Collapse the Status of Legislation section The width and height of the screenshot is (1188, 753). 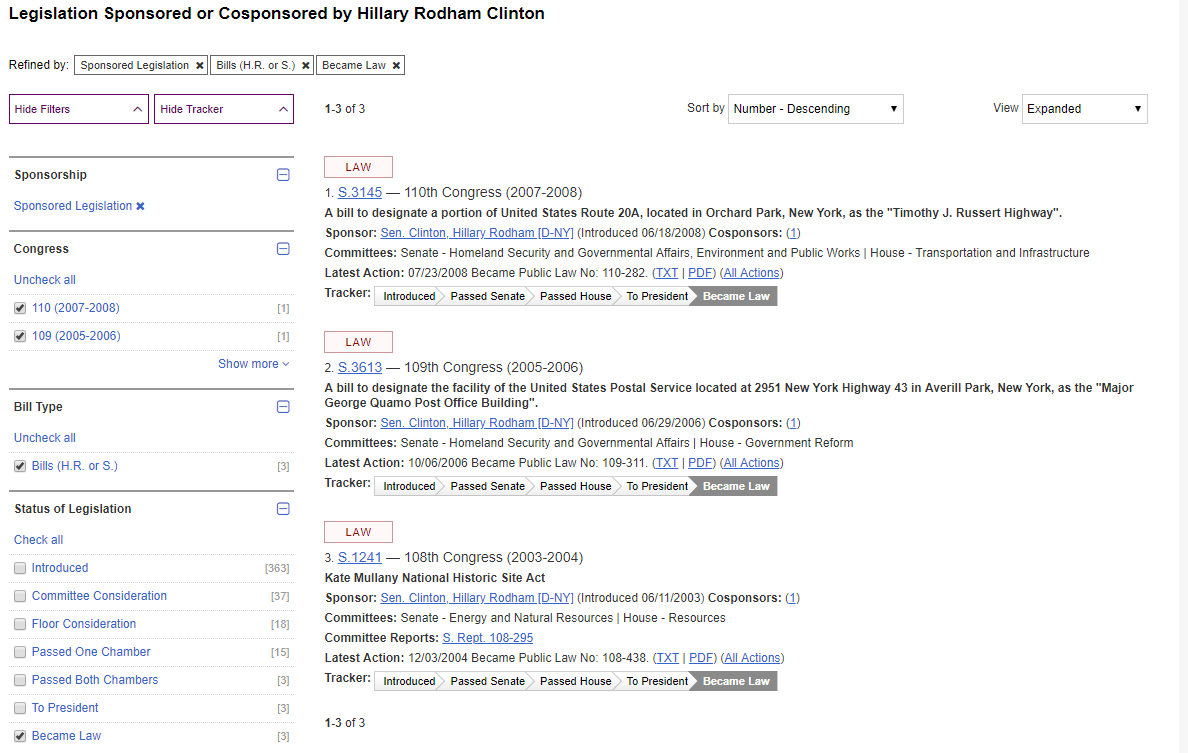coord(283,509)
